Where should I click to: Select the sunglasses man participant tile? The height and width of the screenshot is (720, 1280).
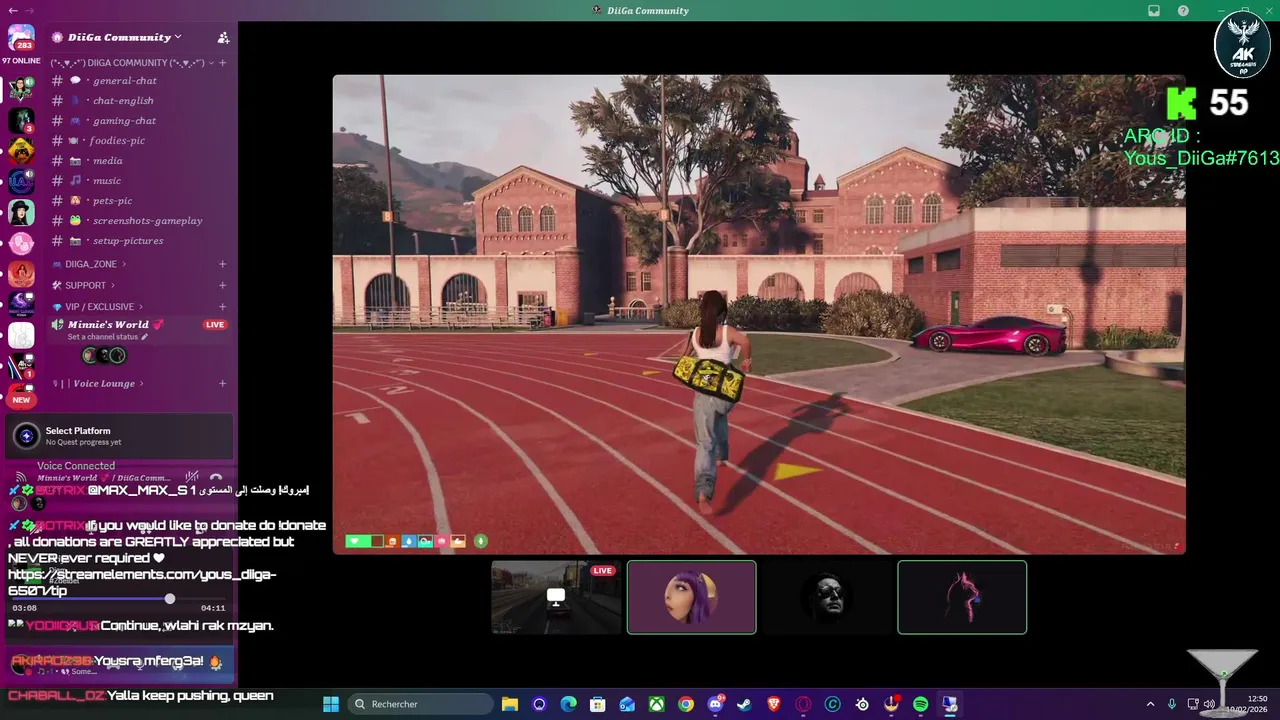[826, 597]
